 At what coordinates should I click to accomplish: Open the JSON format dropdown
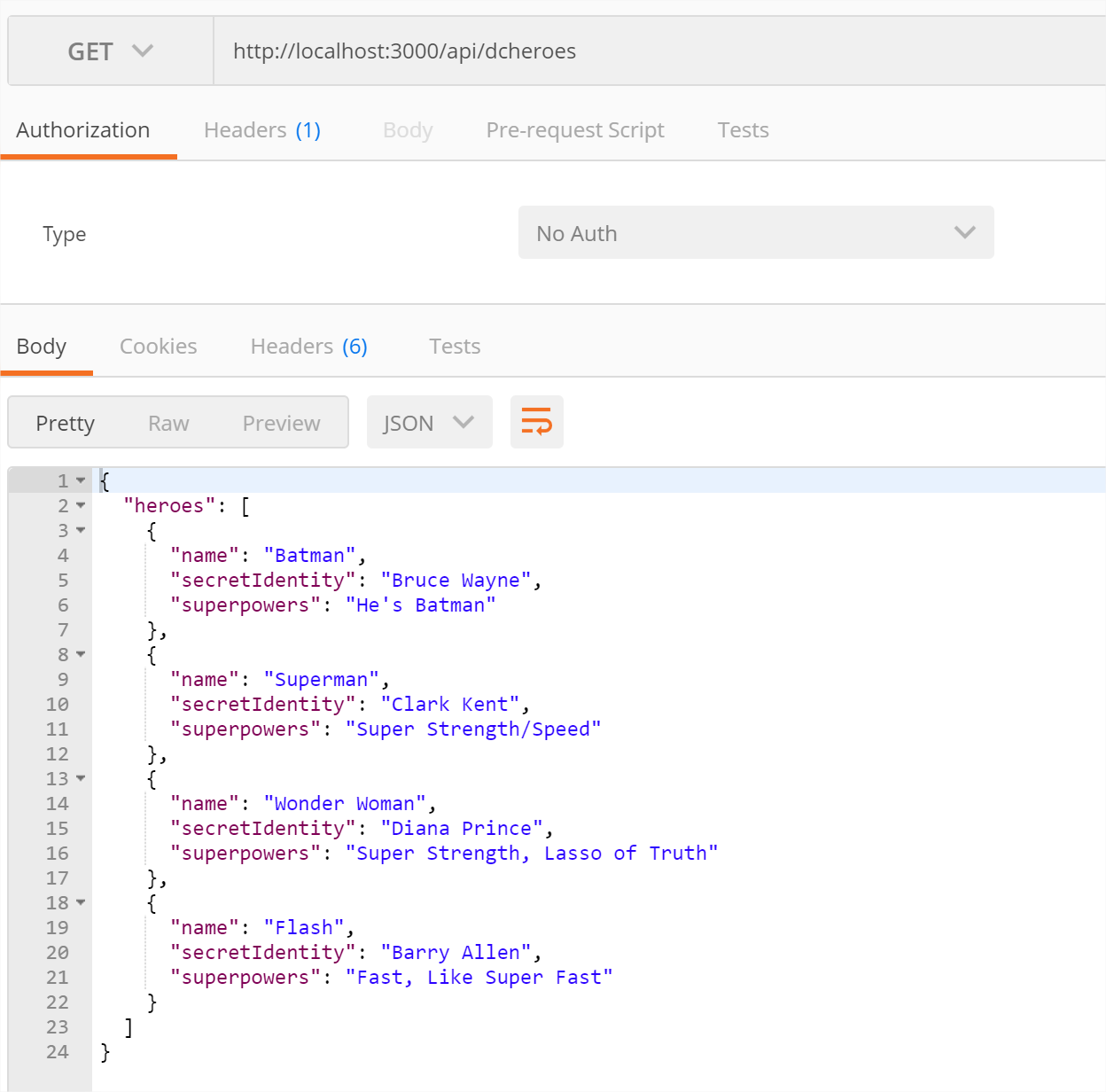click(429, 423)
